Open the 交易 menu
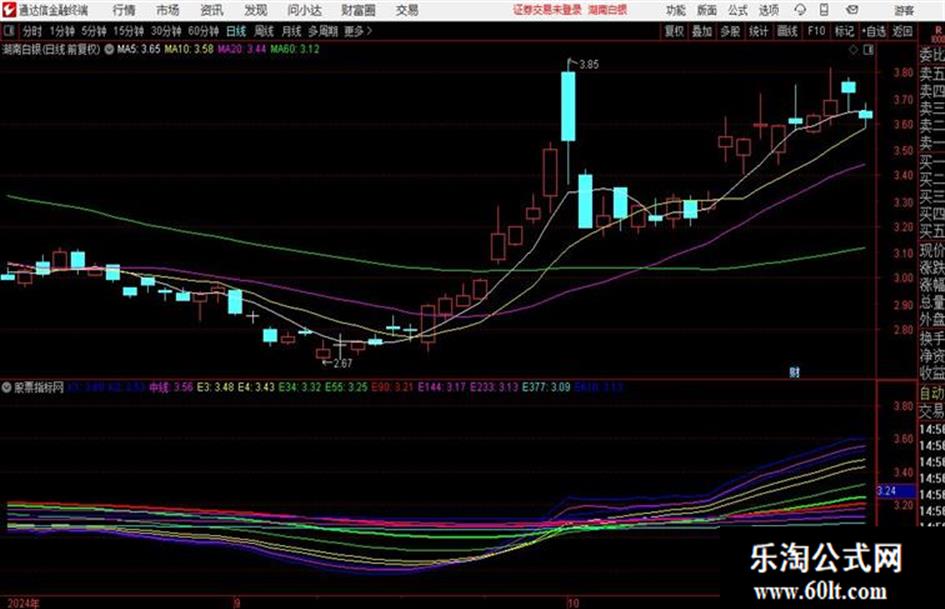Viewport: 945px width, 609px height. (407, 10)
